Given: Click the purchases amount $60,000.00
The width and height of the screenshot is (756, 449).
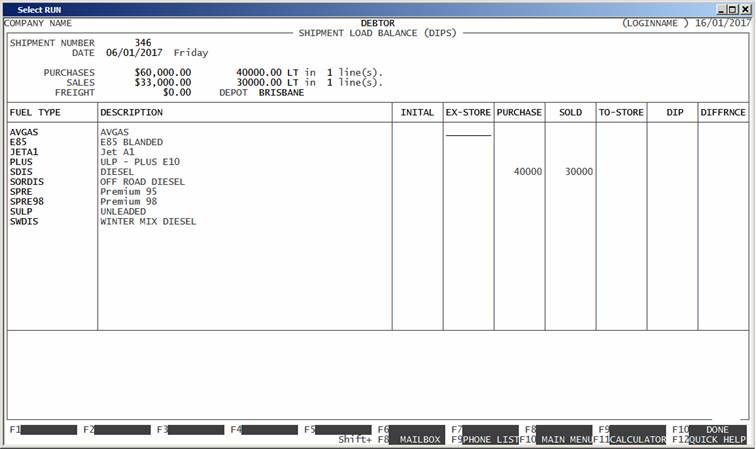Looking at the screenshot, I should (163, 73).
